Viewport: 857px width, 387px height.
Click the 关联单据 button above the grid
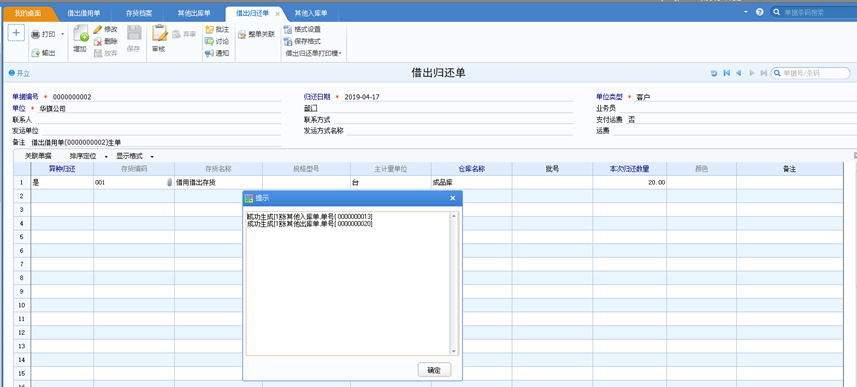click(38, 156)
